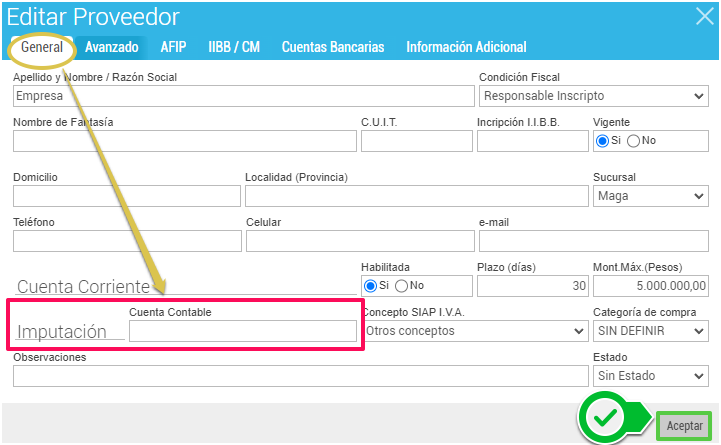The image size is (721, 445).
Task: Select Vigente 'No' radio button
Action: pos(633,141)
